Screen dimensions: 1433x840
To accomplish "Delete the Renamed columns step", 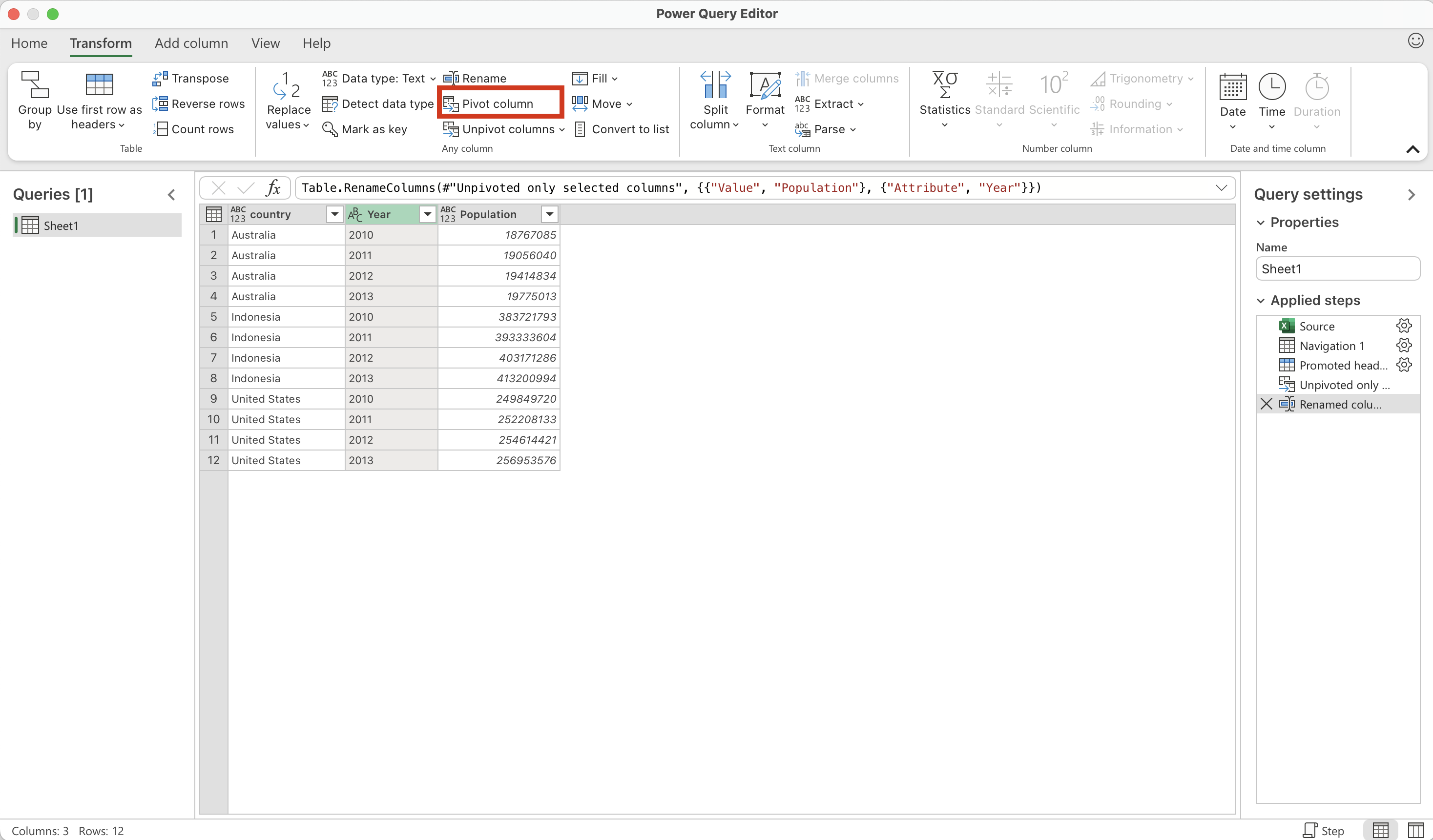I will click(1266, 404).
